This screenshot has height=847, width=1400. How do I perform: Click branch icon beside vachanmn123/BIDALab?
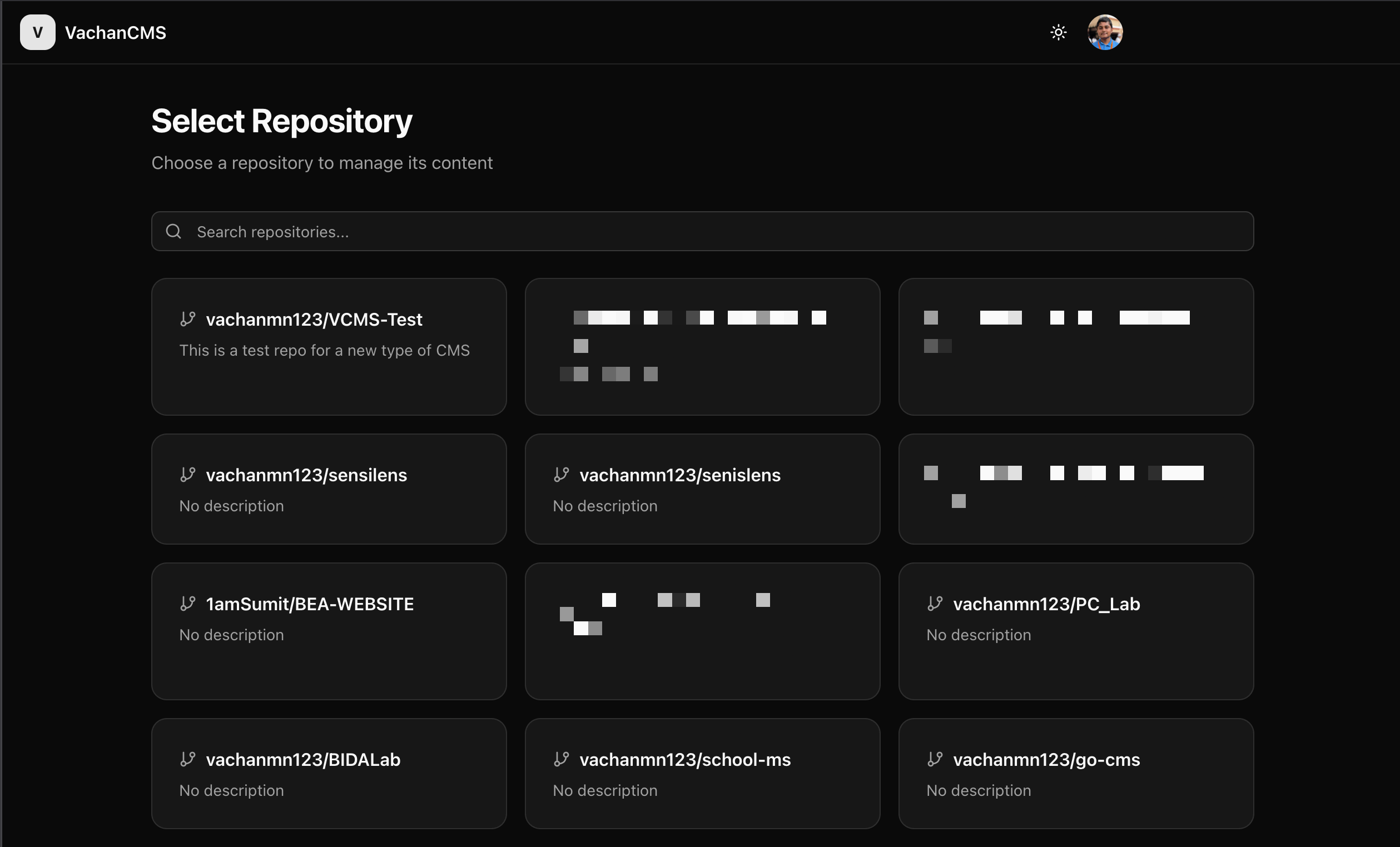187,760
